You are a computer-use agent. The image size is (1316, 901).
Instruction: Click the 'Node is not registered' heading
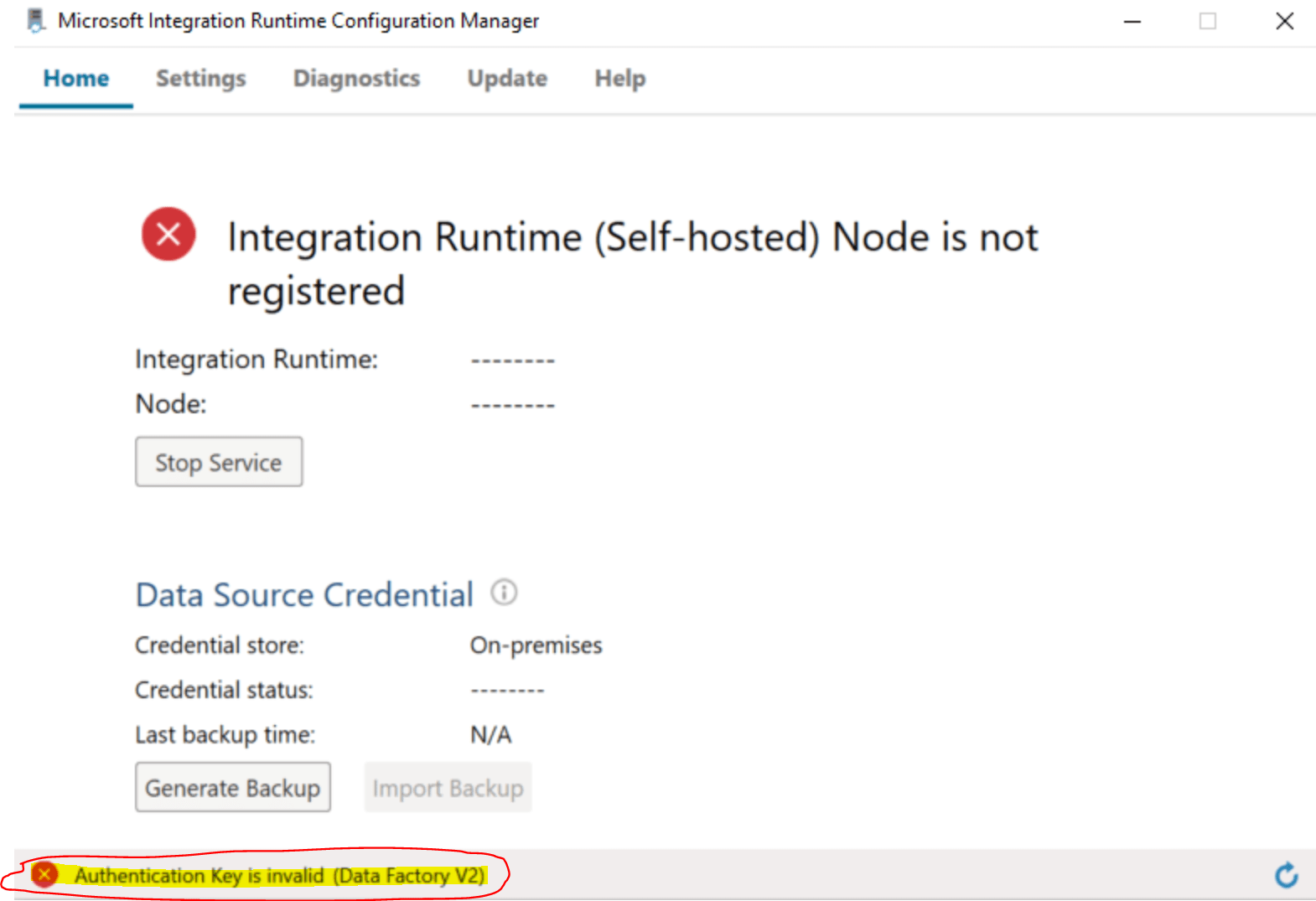tap(633, 264)
